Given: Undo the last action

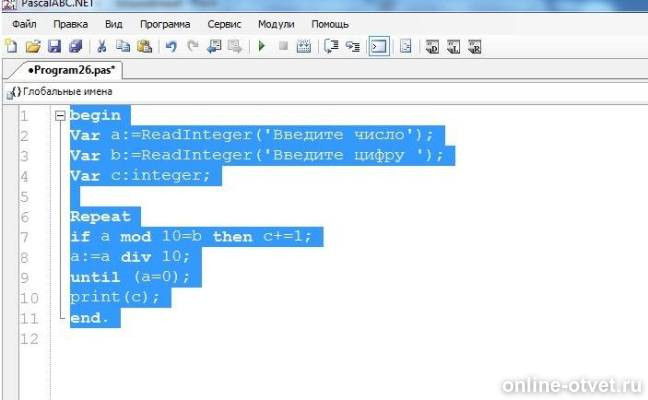Looking at the screenshot, I should pyautogui.click(x=171, y=46).
